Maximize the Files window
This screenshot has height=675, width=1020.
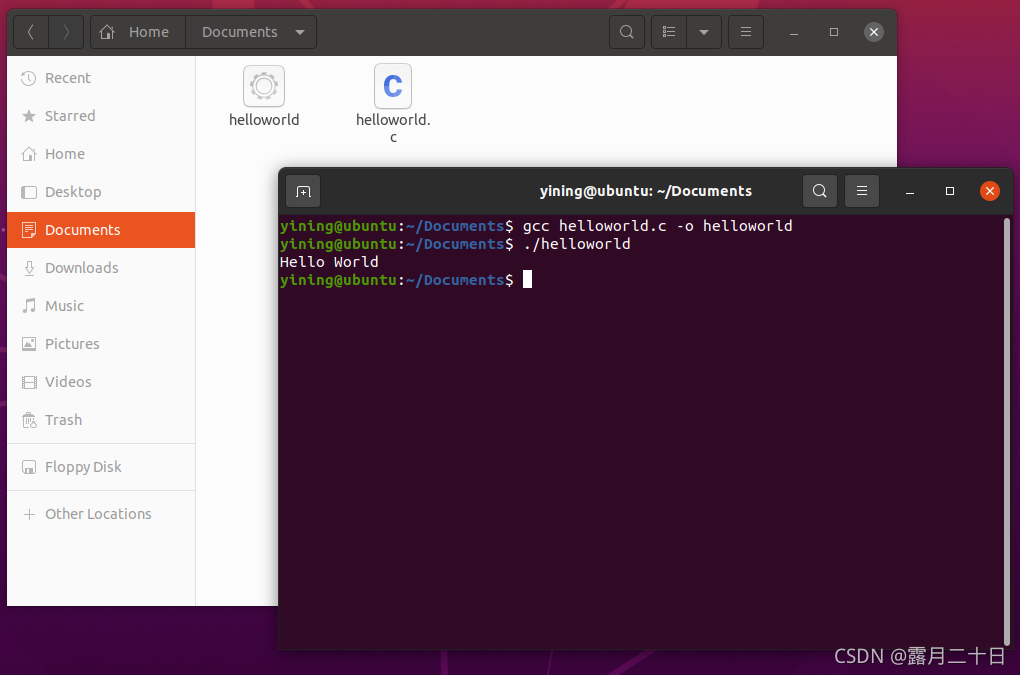pyautogui.click(x=834, y=32)
